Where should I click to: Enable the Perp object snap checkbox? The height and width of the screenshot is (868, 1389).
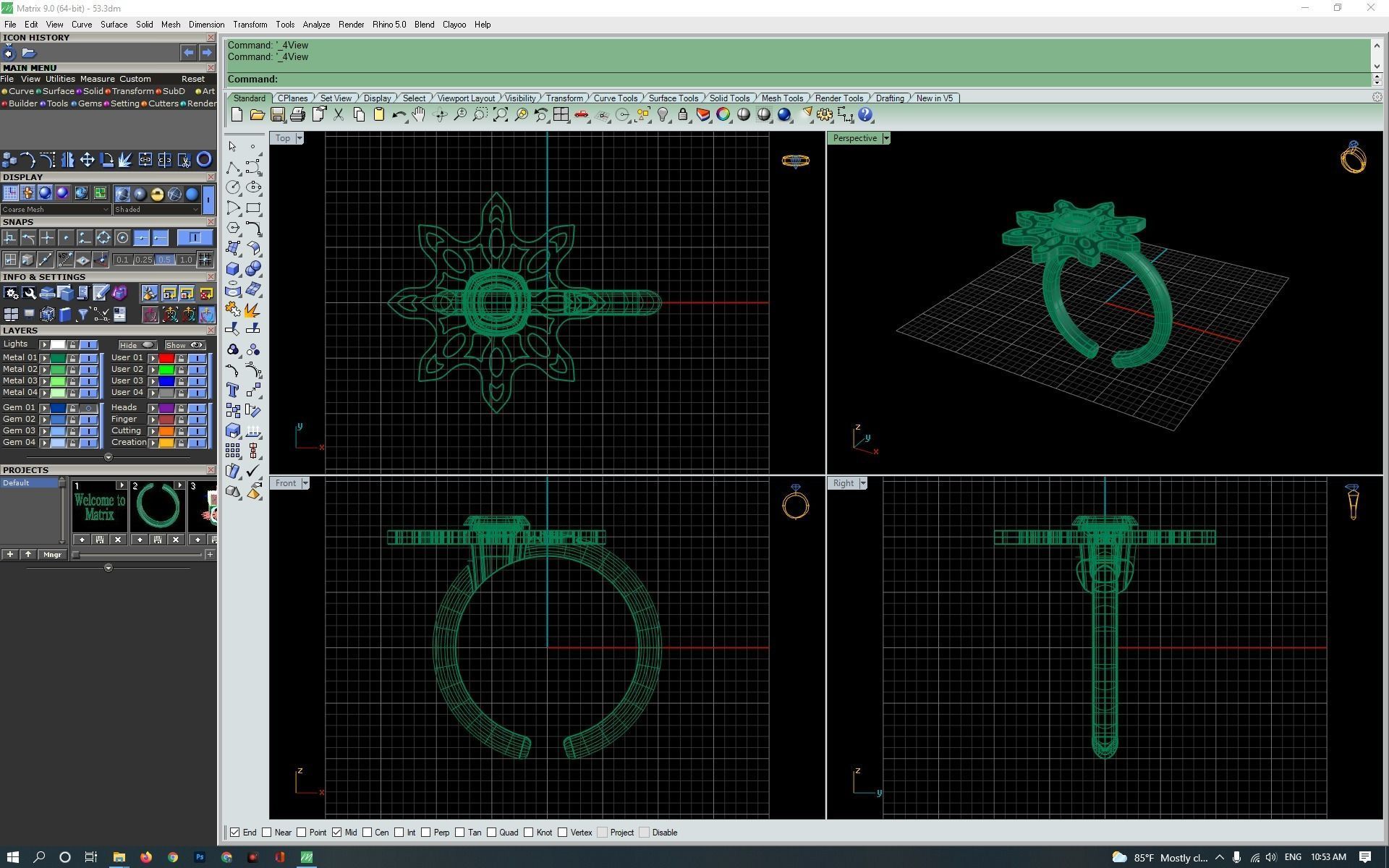click(425, 833)
